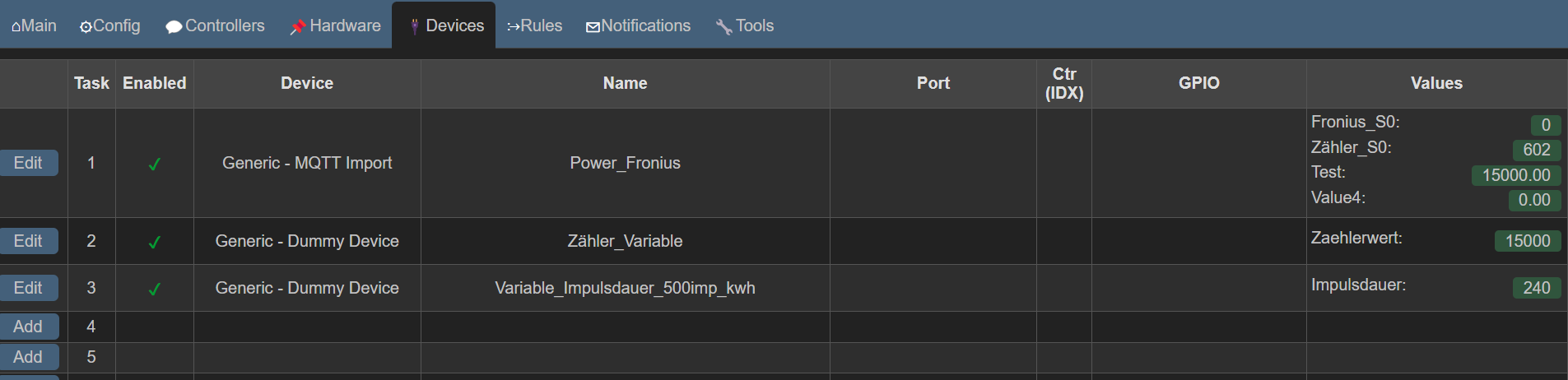Add a new device to task 5
1568x380 pixels.
tap(29, 357)
